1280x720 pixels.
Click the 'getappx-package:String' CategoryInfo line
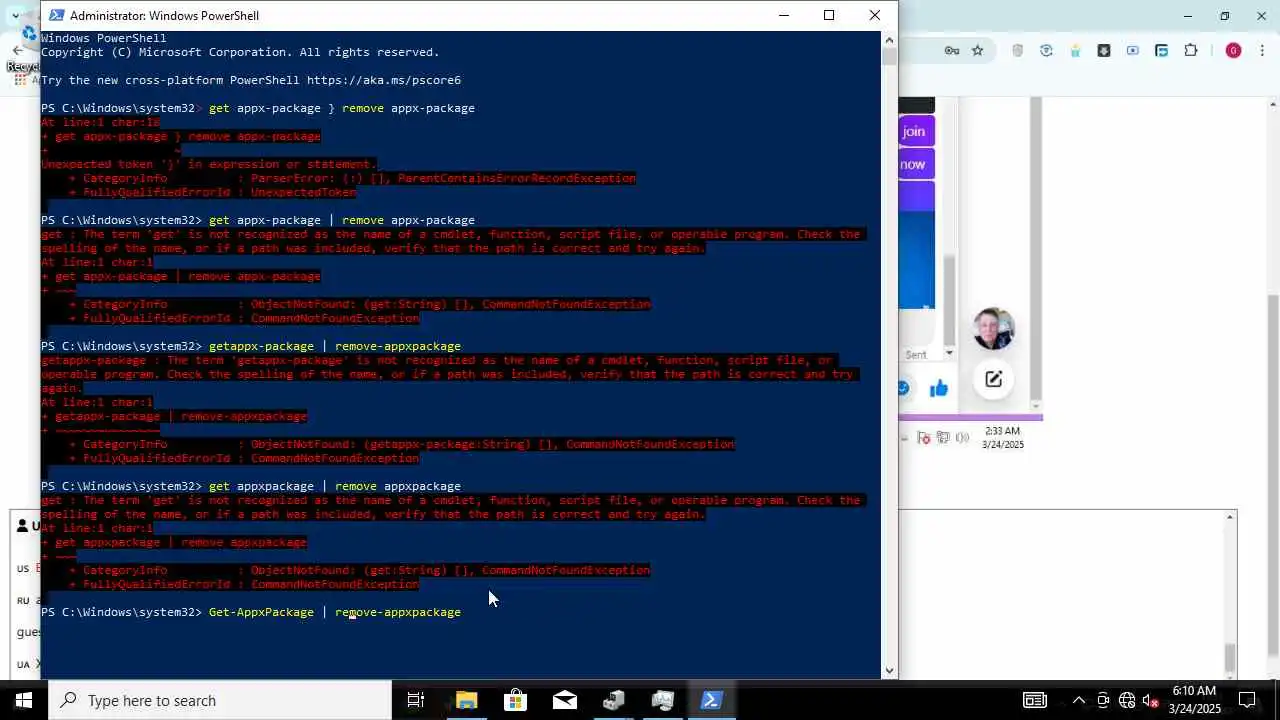[x=401, y=444]
